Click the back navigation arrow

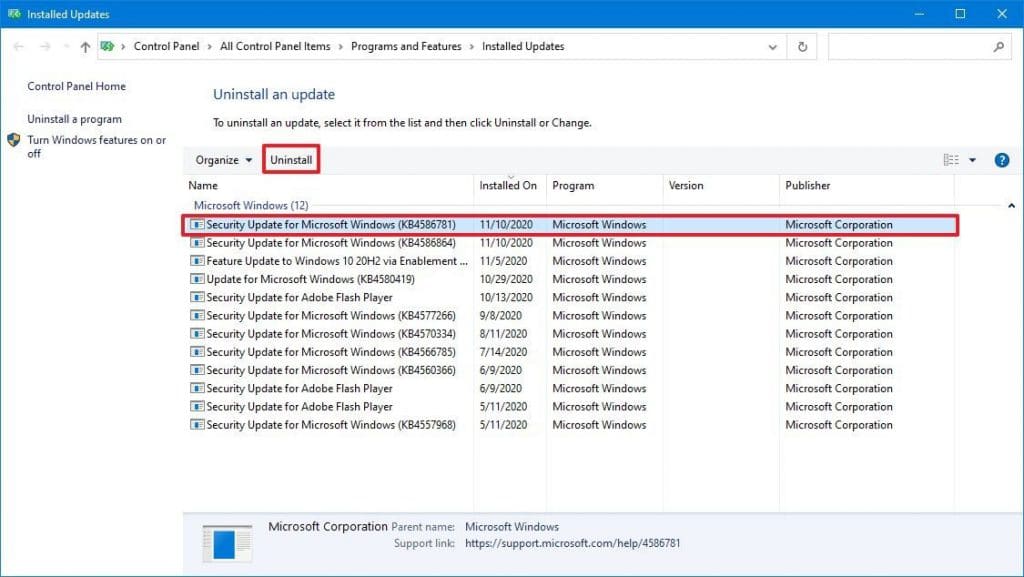pyautogui.click(x=17, y=46)
